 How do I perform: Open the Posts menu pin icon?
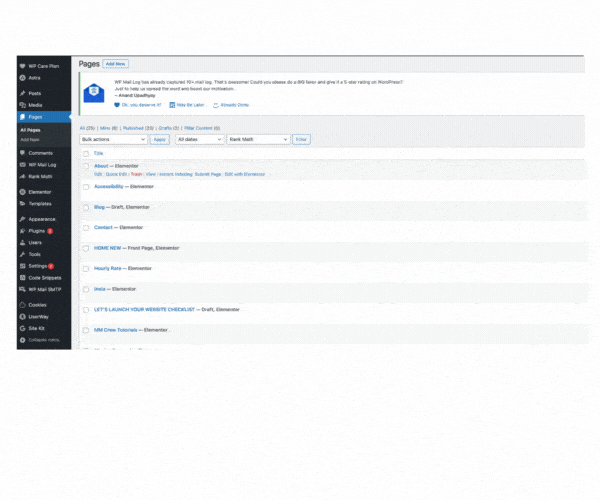pyautogui.click(x=22, y=93)
